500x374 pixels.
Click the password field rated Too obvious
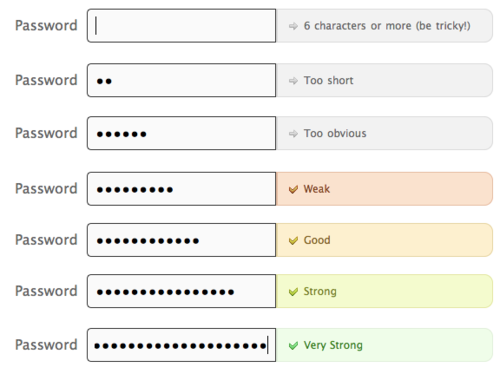(182, 133)
